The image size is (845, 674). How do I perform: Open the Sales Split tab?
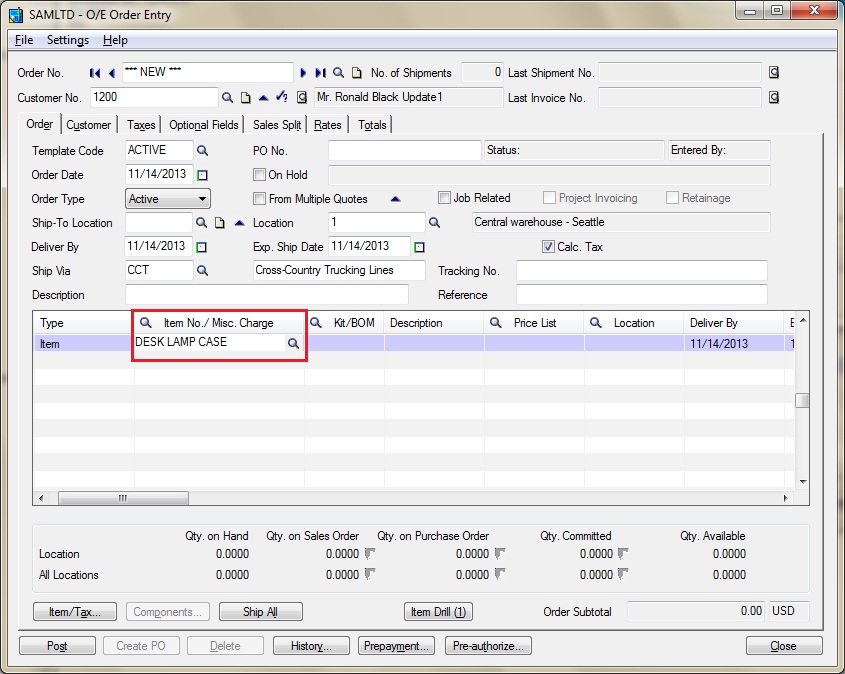277,125
